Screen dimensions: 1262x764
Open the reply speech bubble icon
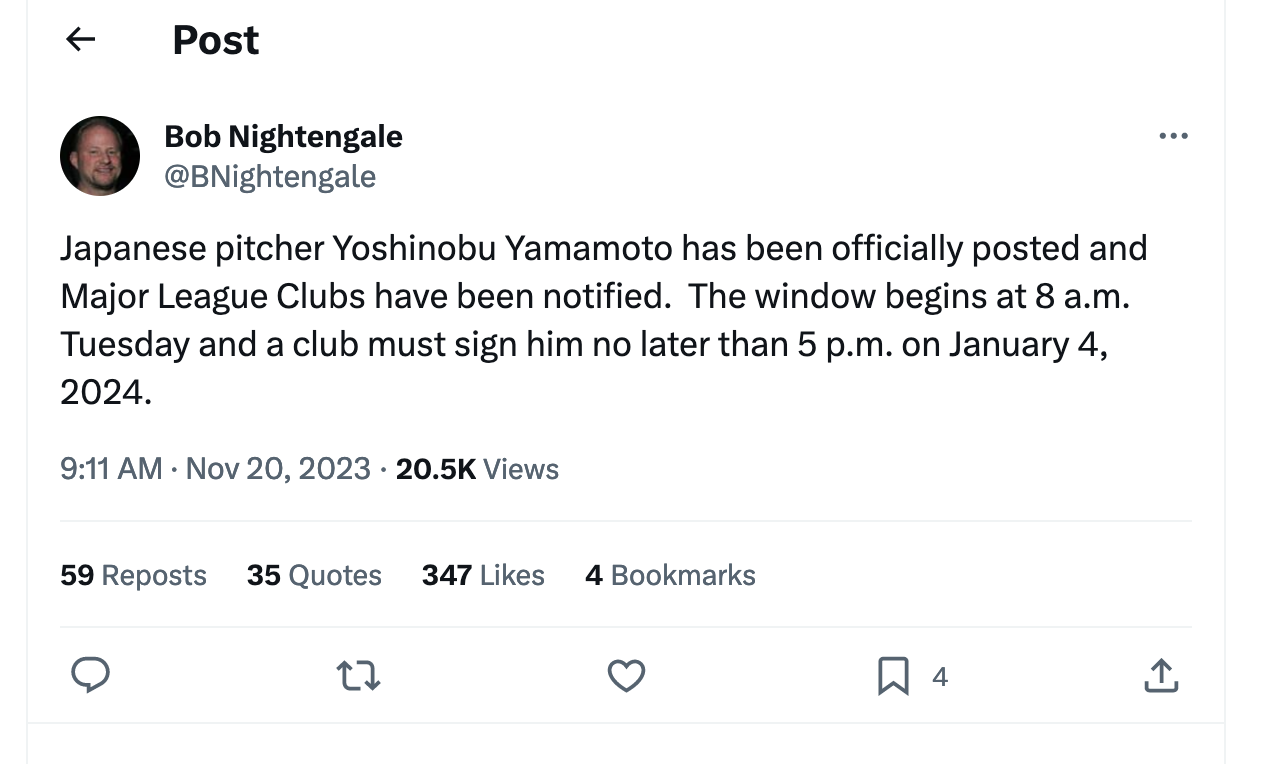tap(91, 676)
